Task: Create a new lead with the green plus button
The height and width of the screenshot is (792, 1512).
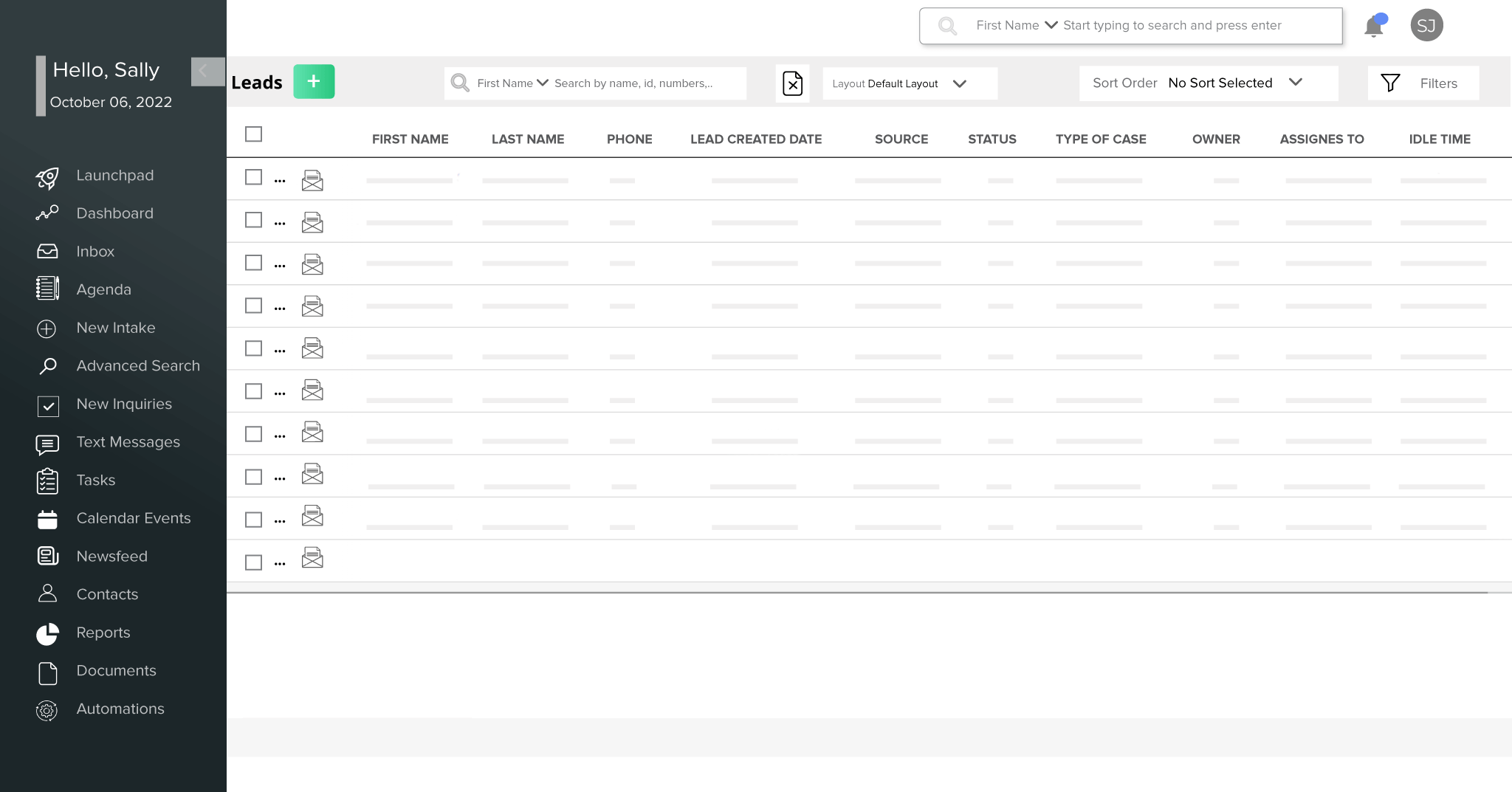Action: click(x=314, y=81)
